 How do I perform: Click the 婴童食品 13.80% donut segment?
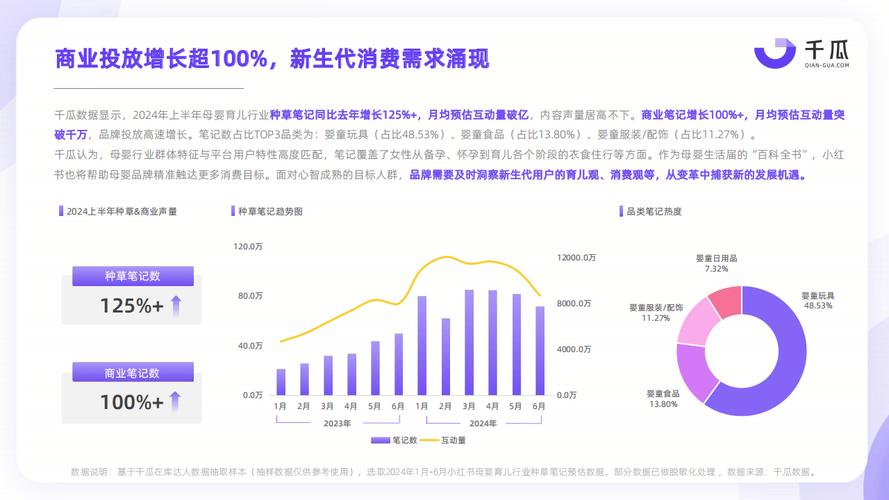pyautogui.click(x=696, y=370)
